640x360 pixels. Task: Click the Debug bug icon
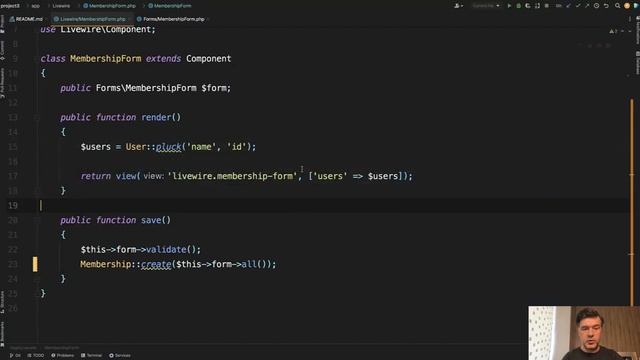tap(518, 6)
